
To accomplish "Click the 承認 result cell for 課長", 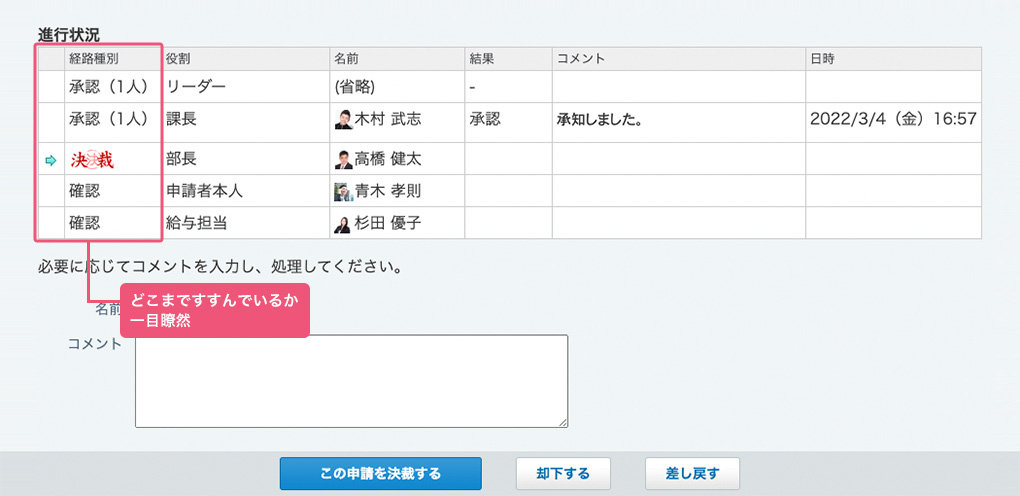I will 509,122.
